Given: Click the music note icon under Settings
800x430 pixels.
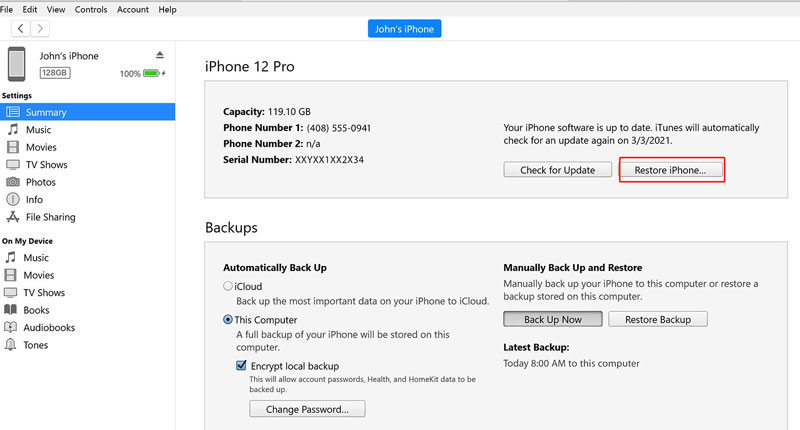Looking at the screenshot, I should (x=13, y=130).
